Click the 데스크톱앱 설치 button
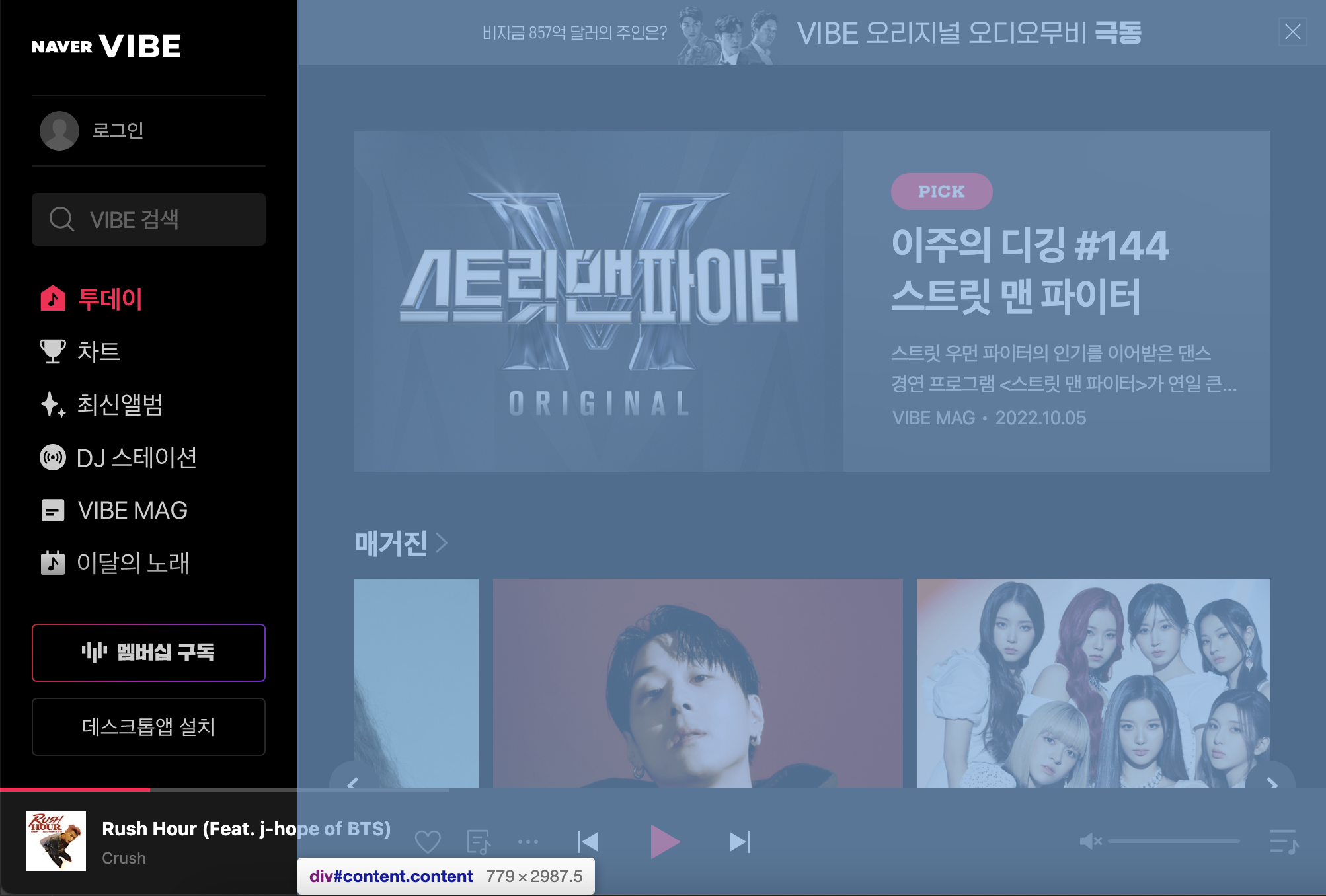1326x896 pixels. pyautogui.click(x=149, y=727)
